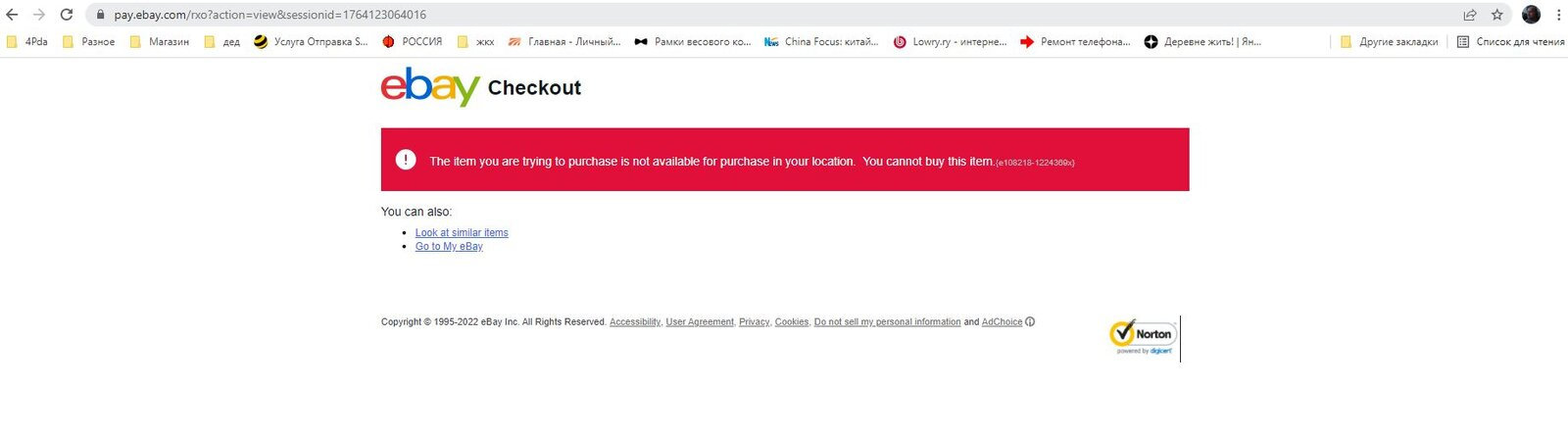Click the Norton secured badge

1143,337
